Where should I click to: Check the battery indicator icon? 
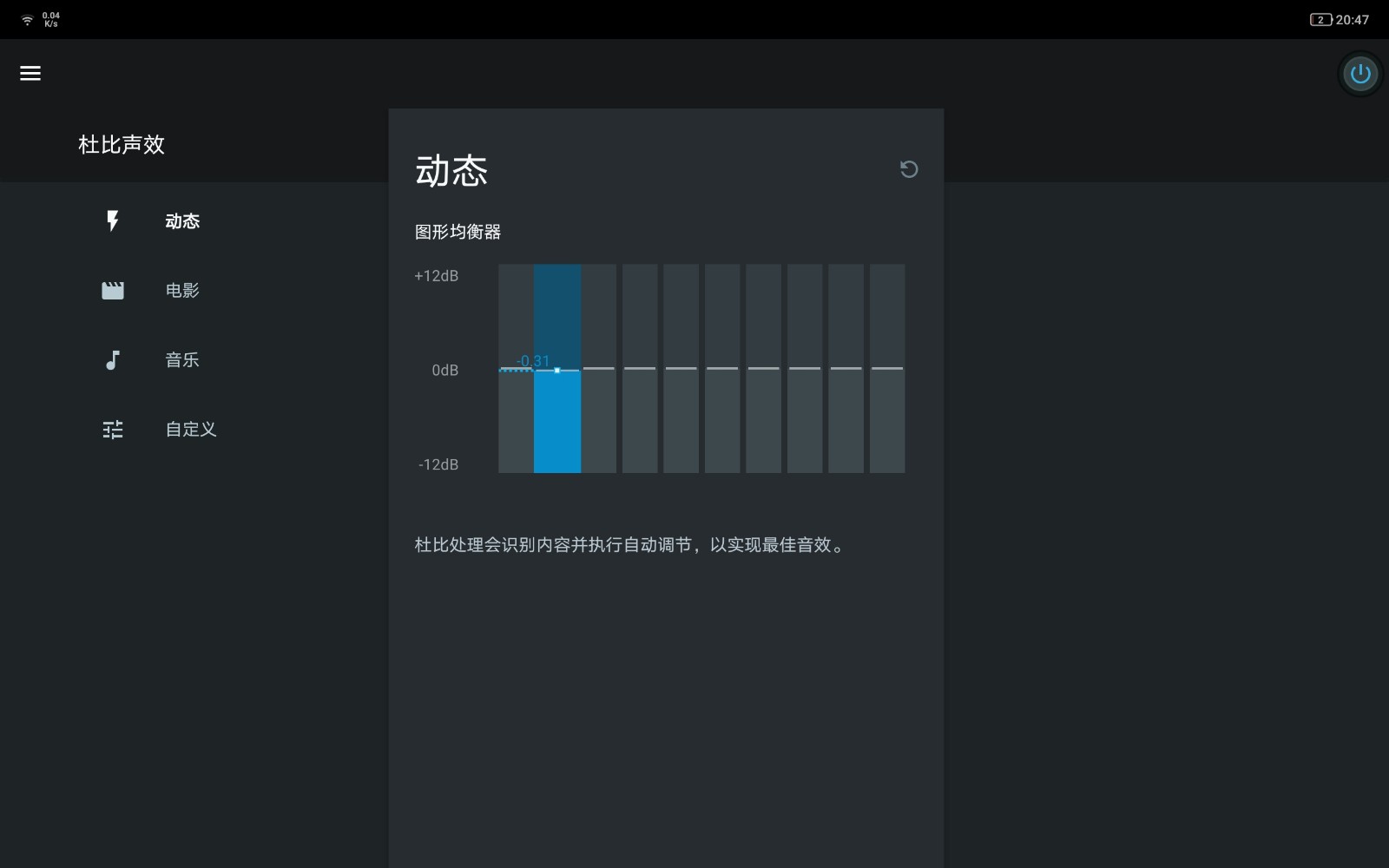[1320, 20]
